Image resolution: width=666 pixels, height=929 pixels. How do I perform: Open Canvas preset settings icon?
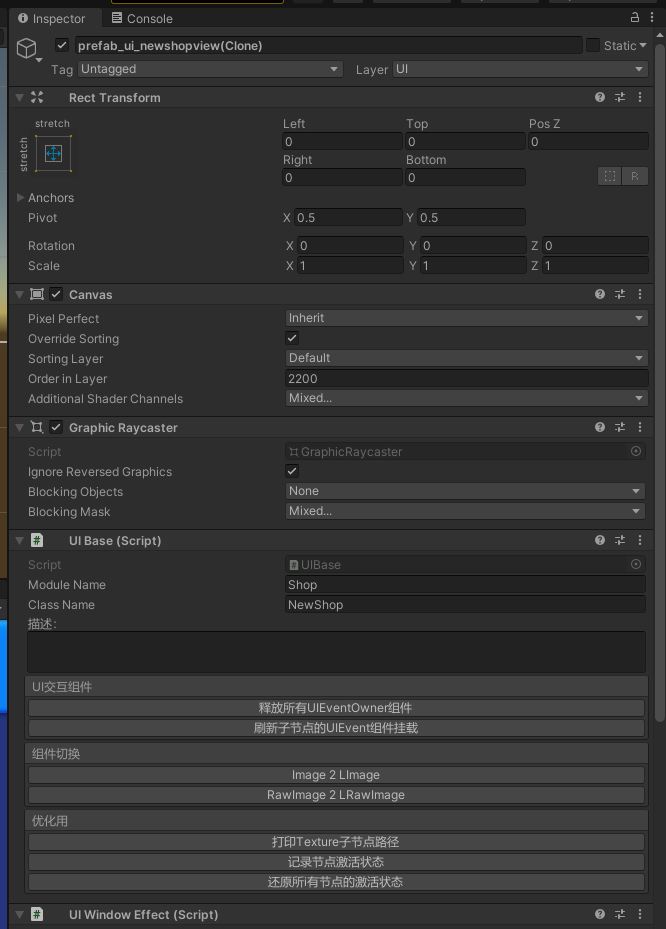pos(620,294)
